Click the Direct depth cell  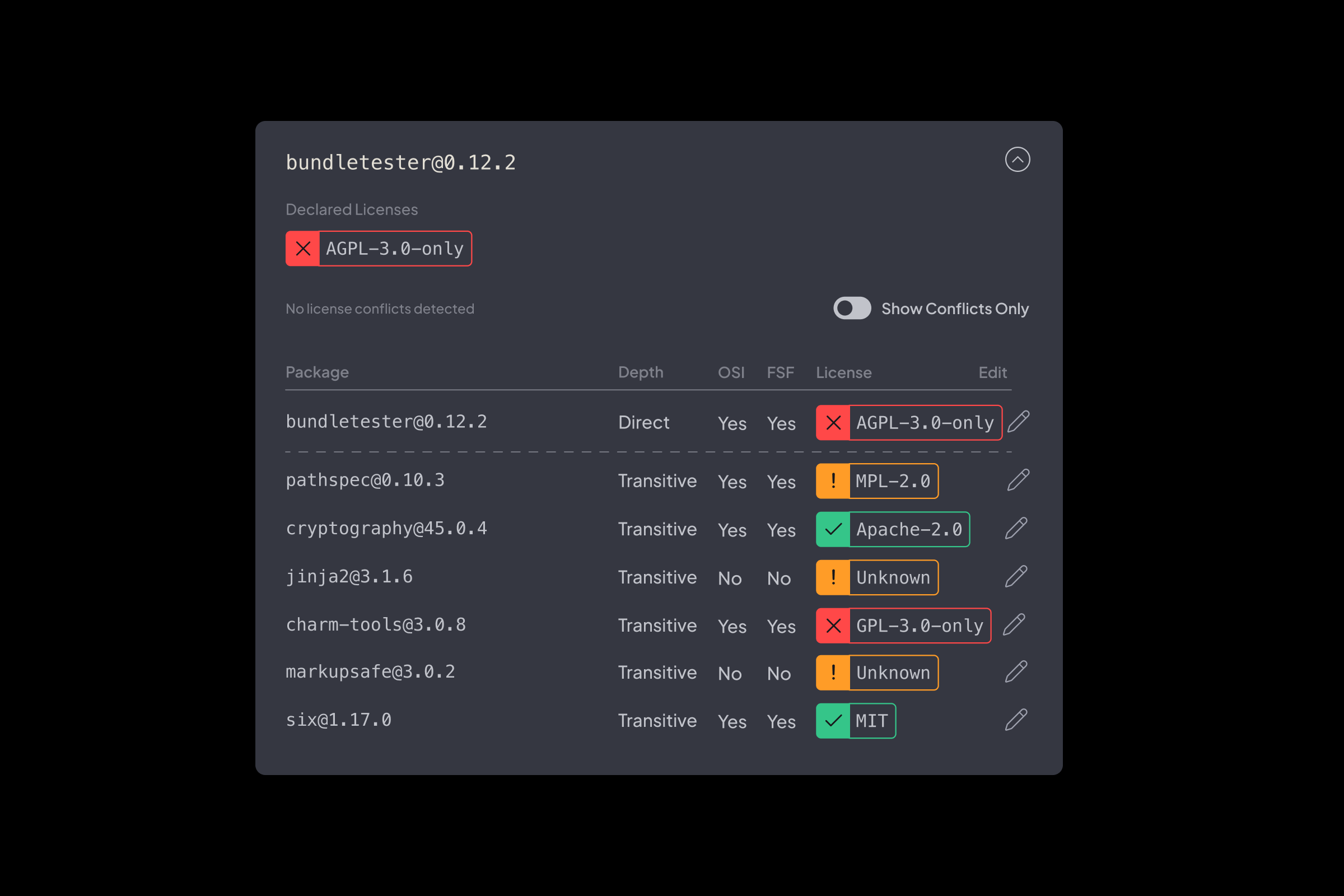click(643, 422)
